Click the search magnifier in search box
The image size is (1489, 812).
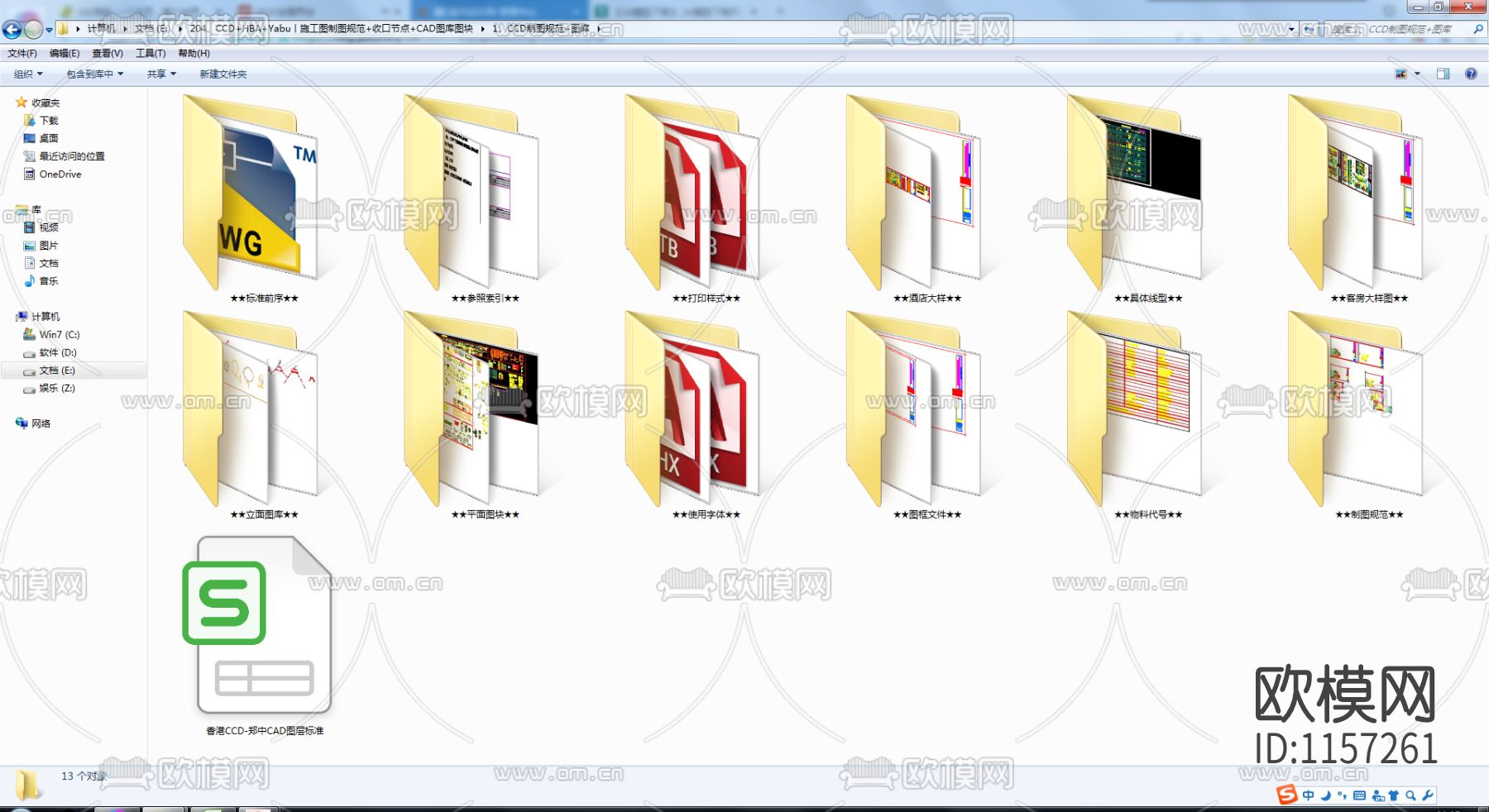1477,29
